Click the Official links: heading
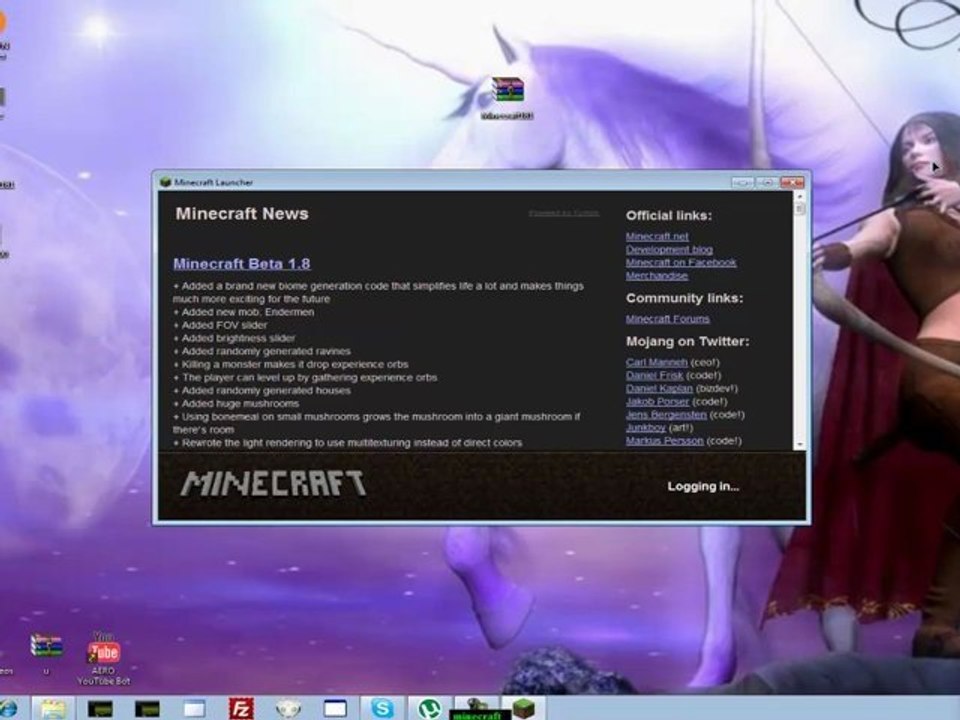 [669, 216]
